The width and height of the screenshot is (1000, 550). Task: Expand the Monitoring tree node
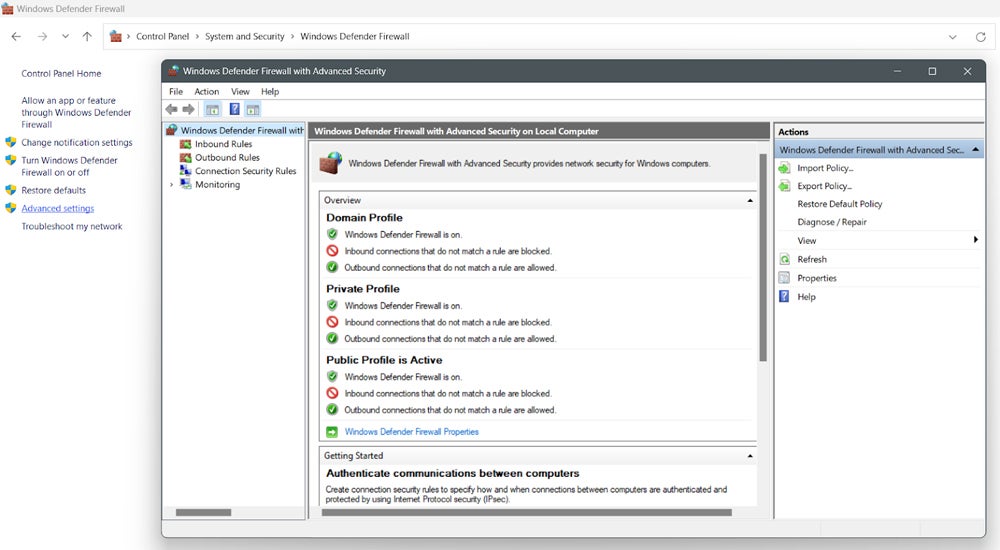click(172, 185)
